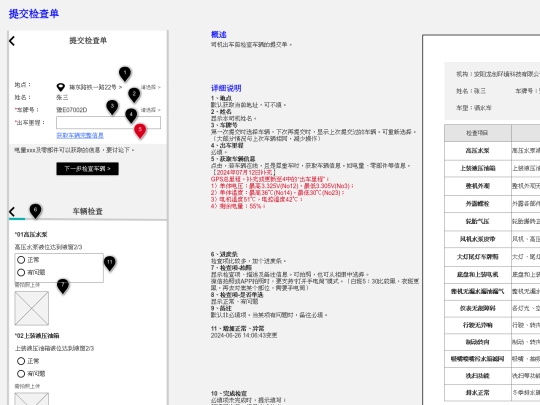This screenshot has width=540, height=405.
Task: Go back from the 车辆检查 screen
Action: click(x=12, y=211)
